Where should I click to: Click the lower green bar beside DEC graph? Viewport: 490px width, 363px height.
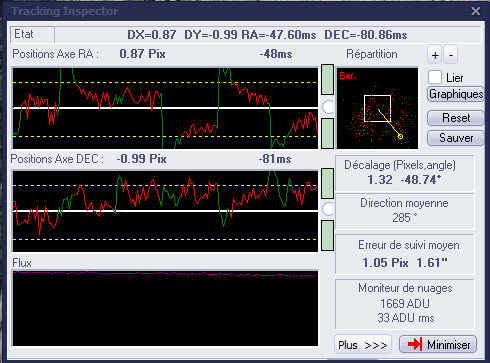point(327,235)
